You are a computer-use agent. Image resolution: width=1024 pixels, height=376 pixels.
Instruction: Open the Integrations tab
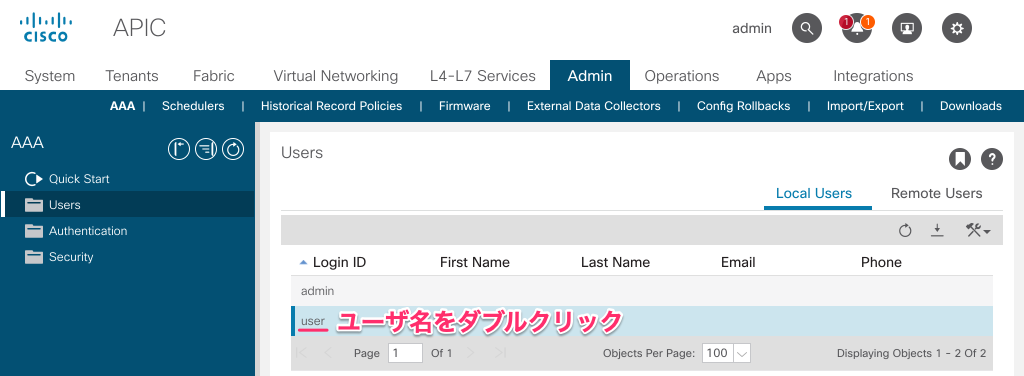(873, 76)
